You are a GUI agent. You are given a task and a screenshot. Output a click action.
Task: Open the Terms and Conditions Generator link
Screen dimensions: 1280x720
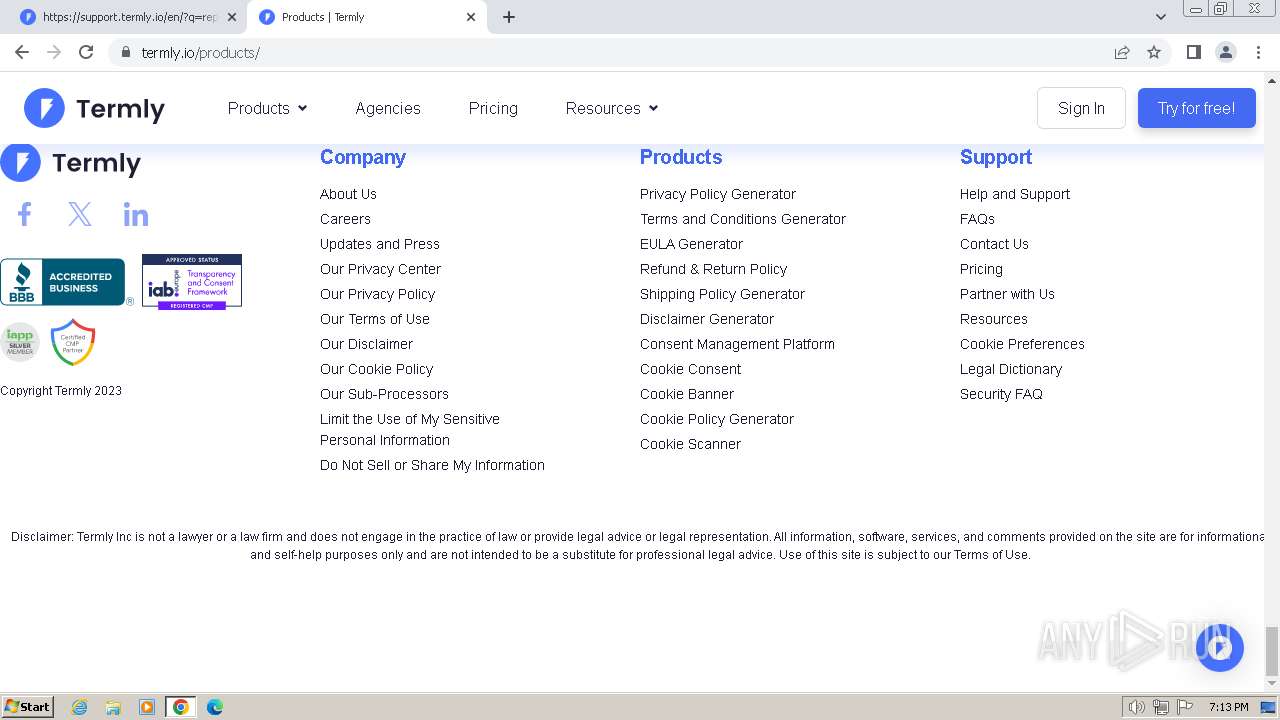[743, 219]
